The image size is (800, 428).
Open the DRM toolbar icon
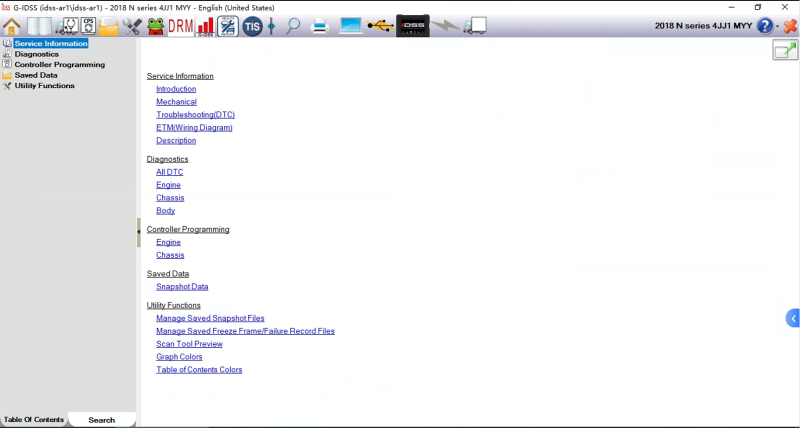[181, 26]
